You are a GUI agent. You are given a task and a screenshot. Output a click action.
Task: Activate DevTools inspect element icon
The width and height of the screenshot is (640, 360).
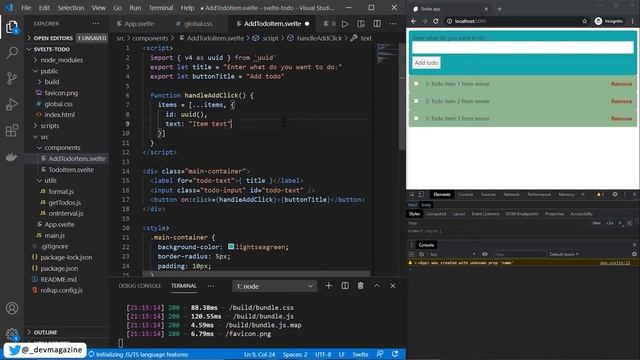point(412,195)
